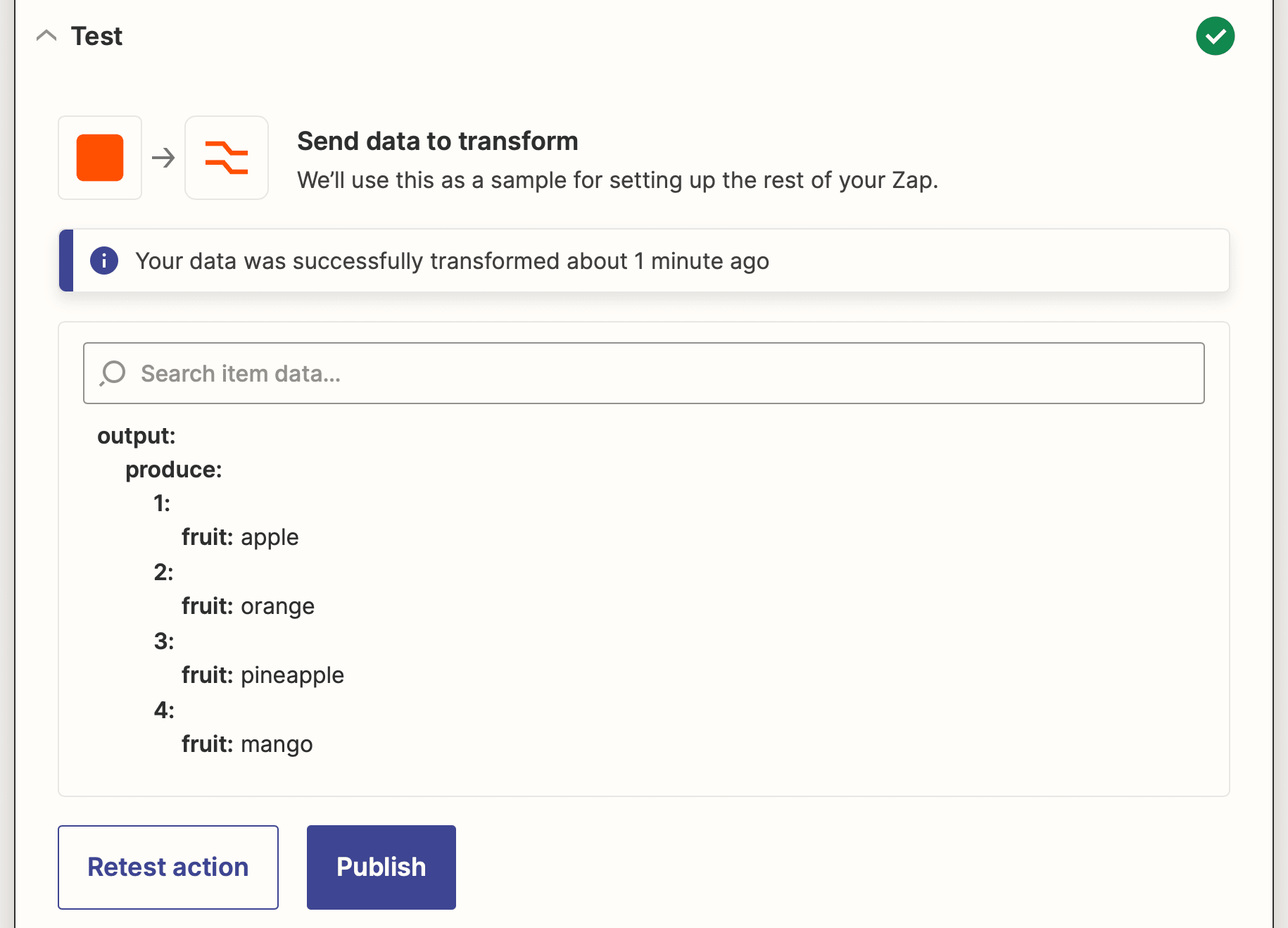Click into the Search item data field
Image resolution: width=1288 pixels, height=928 pixels.
(x=493, y=373)
